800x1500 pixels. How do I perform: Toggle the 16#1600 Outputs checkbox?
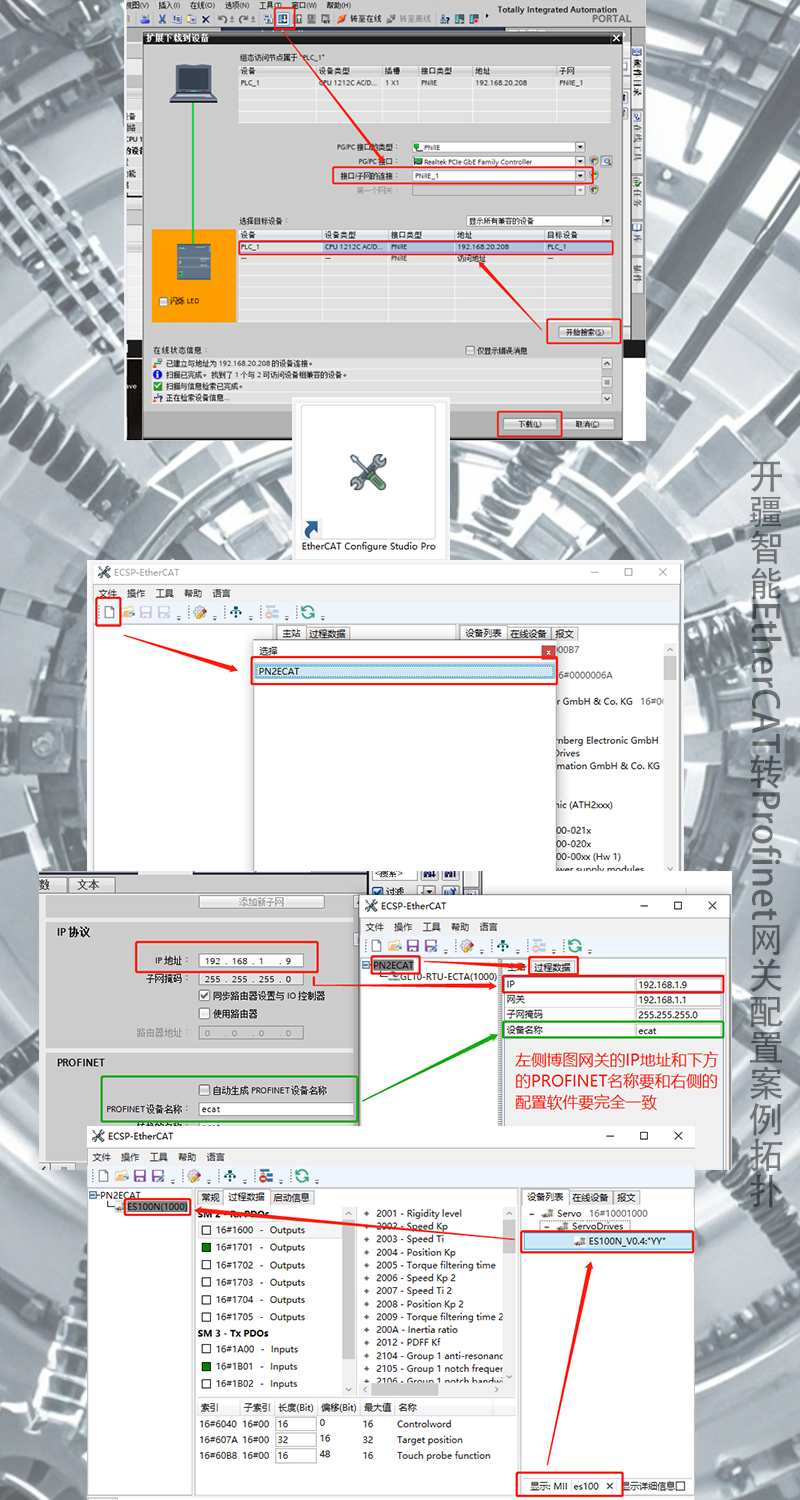[206, 1230]
